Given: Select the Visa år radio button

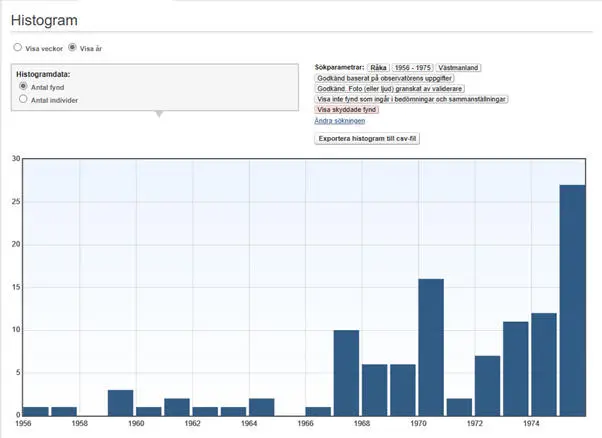Looking at the screenshot, I should [x=72, y=47].
